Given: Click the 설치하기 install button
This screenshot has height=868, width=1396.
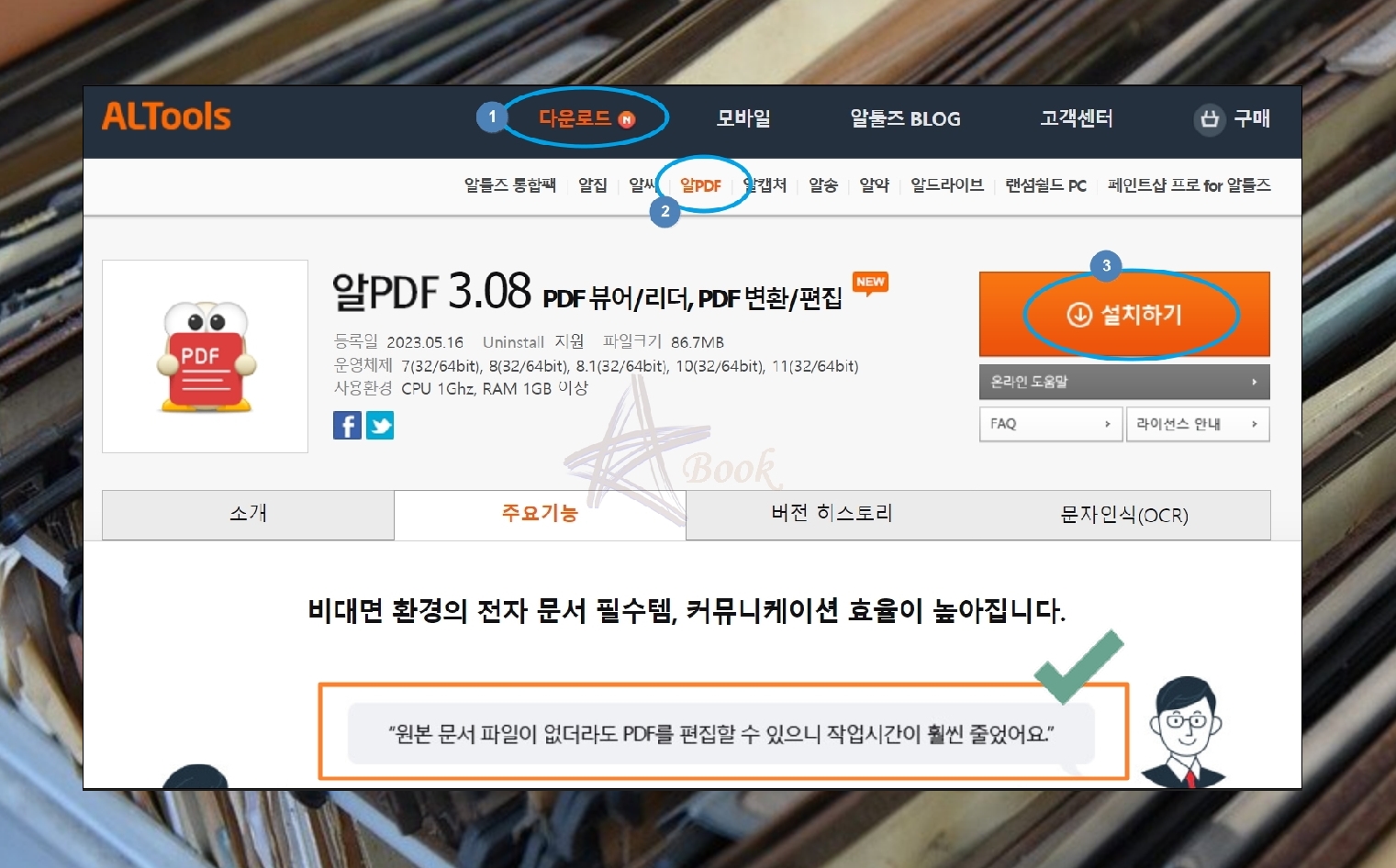Looking at the screenshot, I should point(1124,314).
